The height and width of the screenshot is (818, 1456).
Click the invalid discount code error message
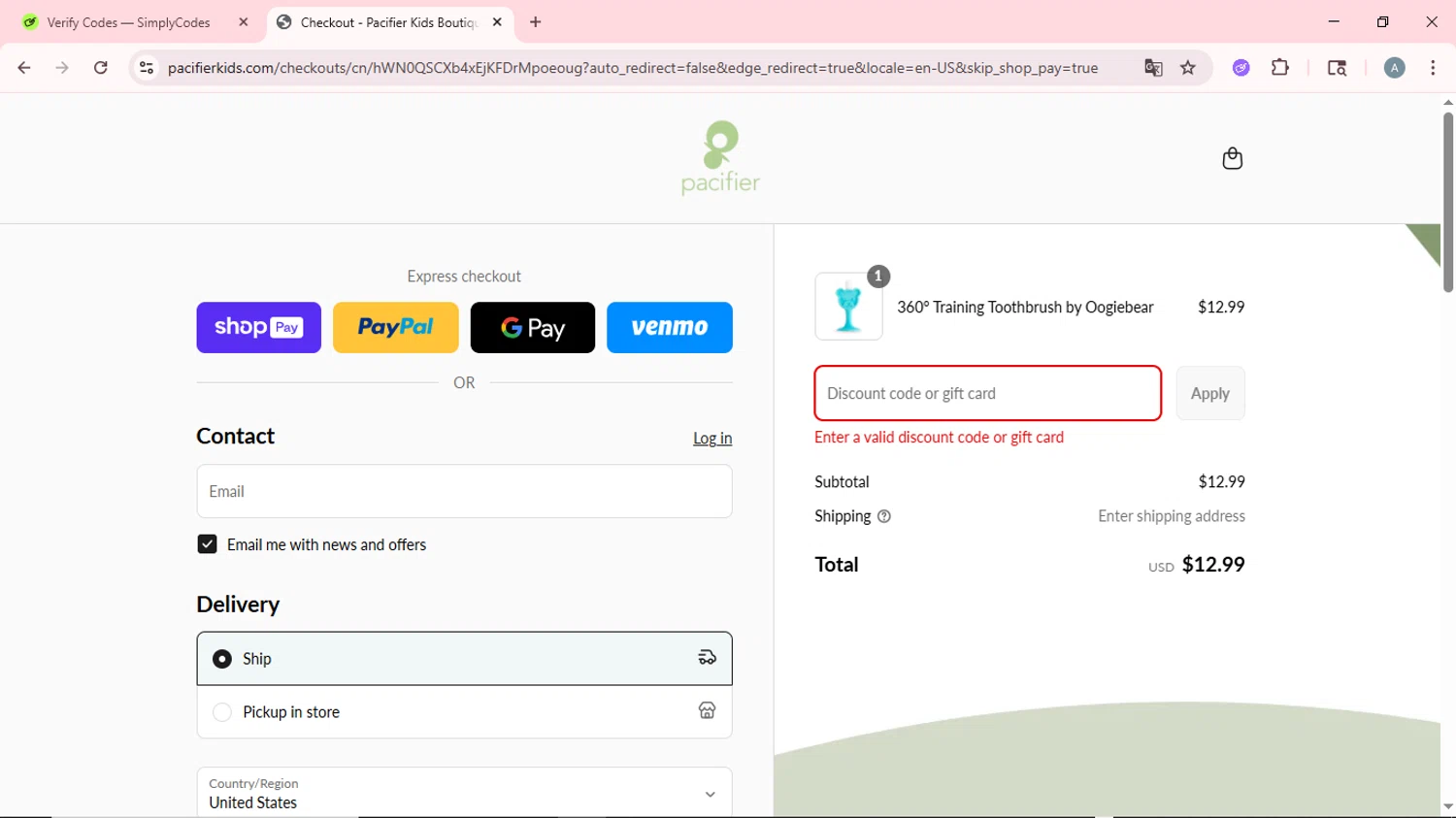pyautogui.click(x=940, y=438)
